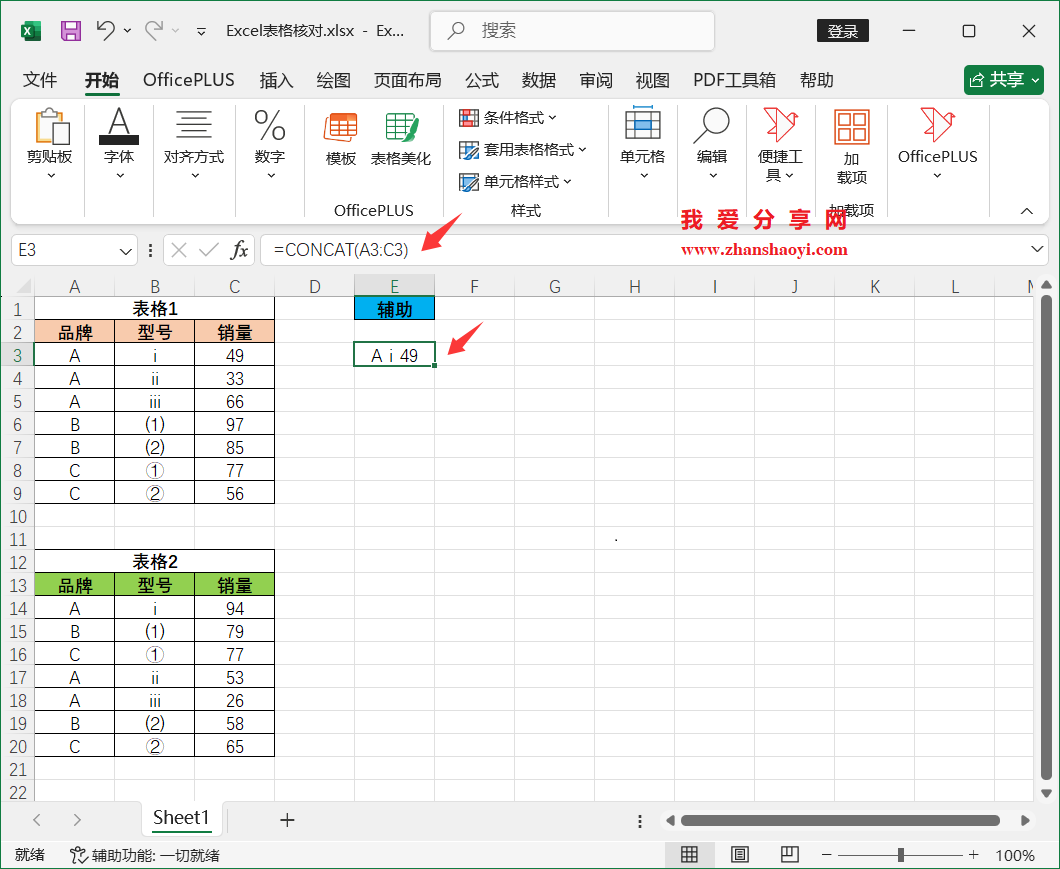Click the Undo arrow icon
The width and height of the screenshot is (1060, 869).
(105, 30)
